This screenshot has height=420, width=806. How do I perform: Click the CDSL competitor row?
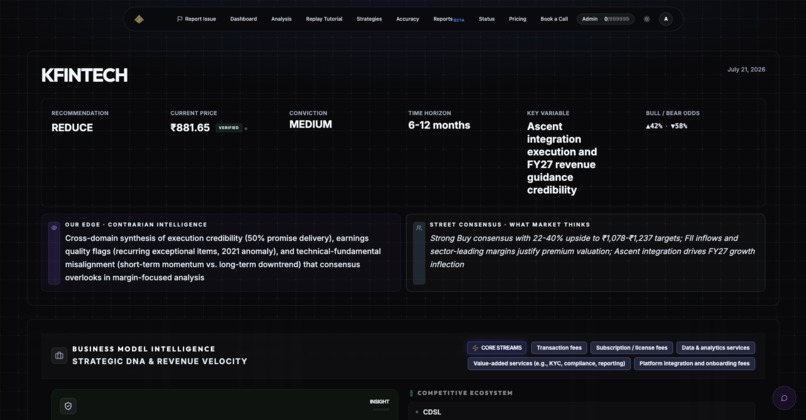[582, 412]
